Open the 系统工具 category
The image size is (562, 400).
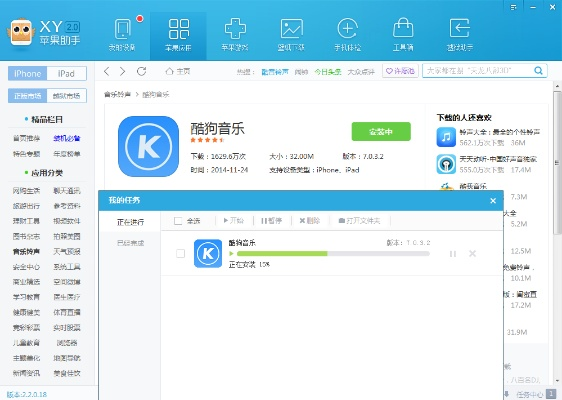(67, 267)
